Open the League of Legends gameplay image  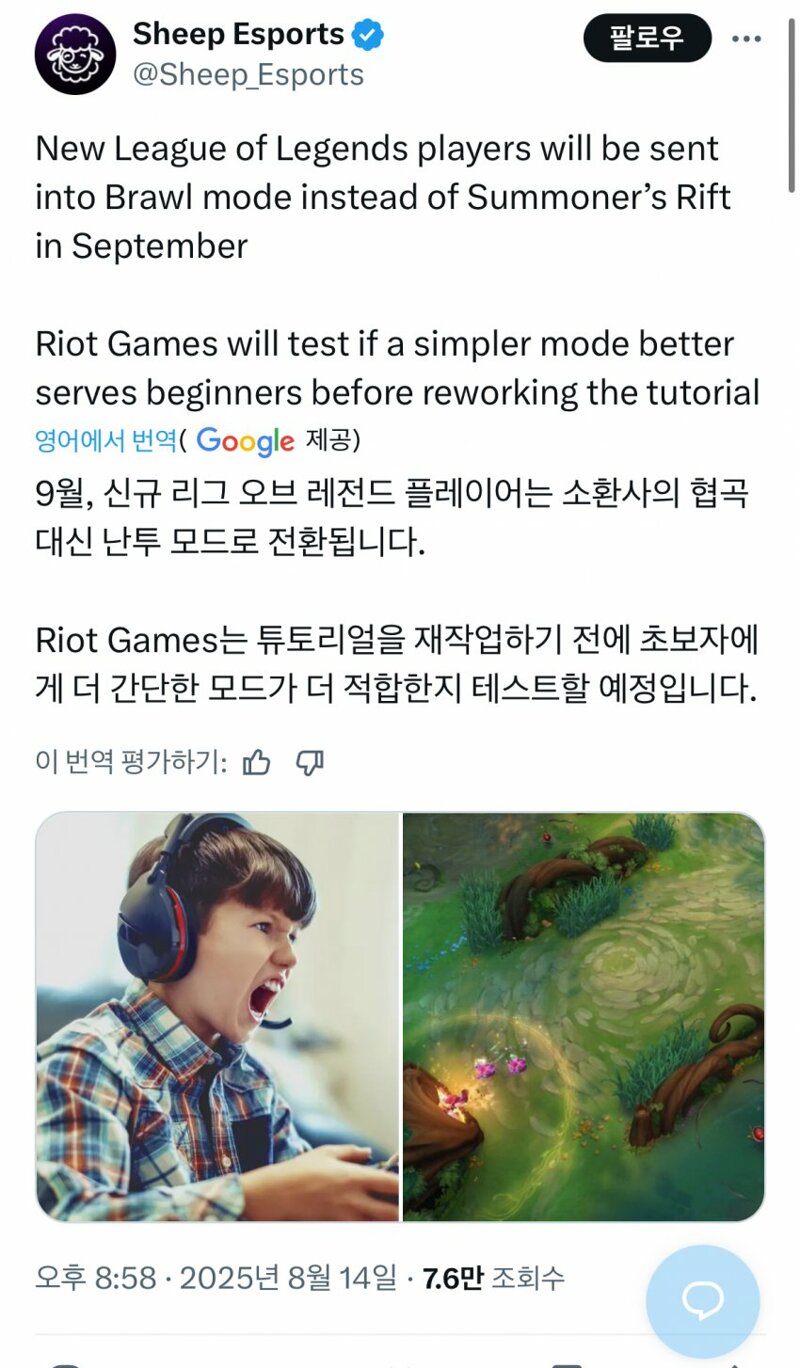pos(583,1016)
